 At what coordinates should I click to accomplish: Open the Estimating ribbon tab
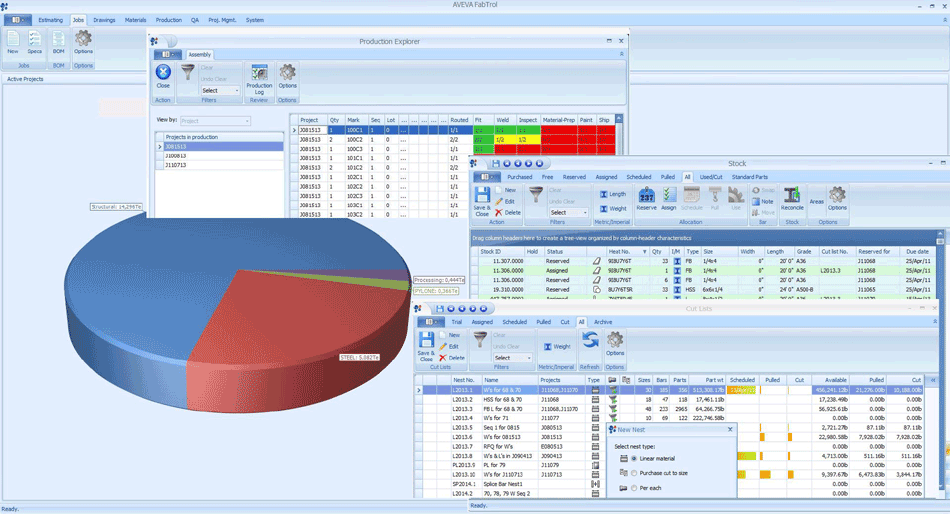(x=50, y=20)
